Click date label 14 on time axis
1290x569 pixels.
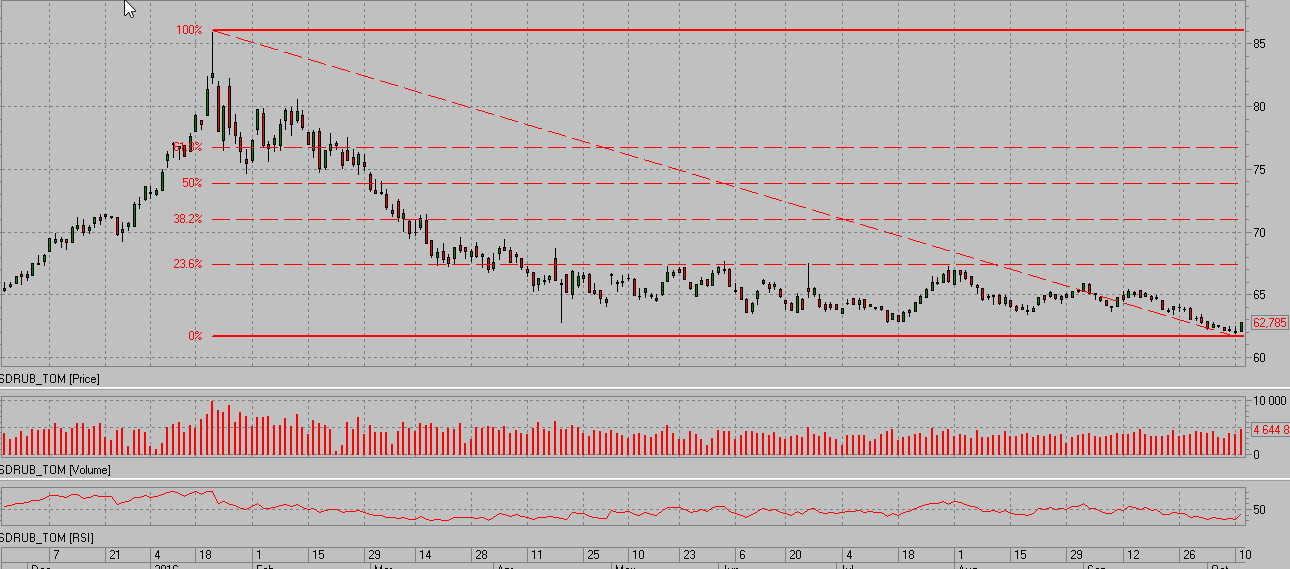[424, 554]
